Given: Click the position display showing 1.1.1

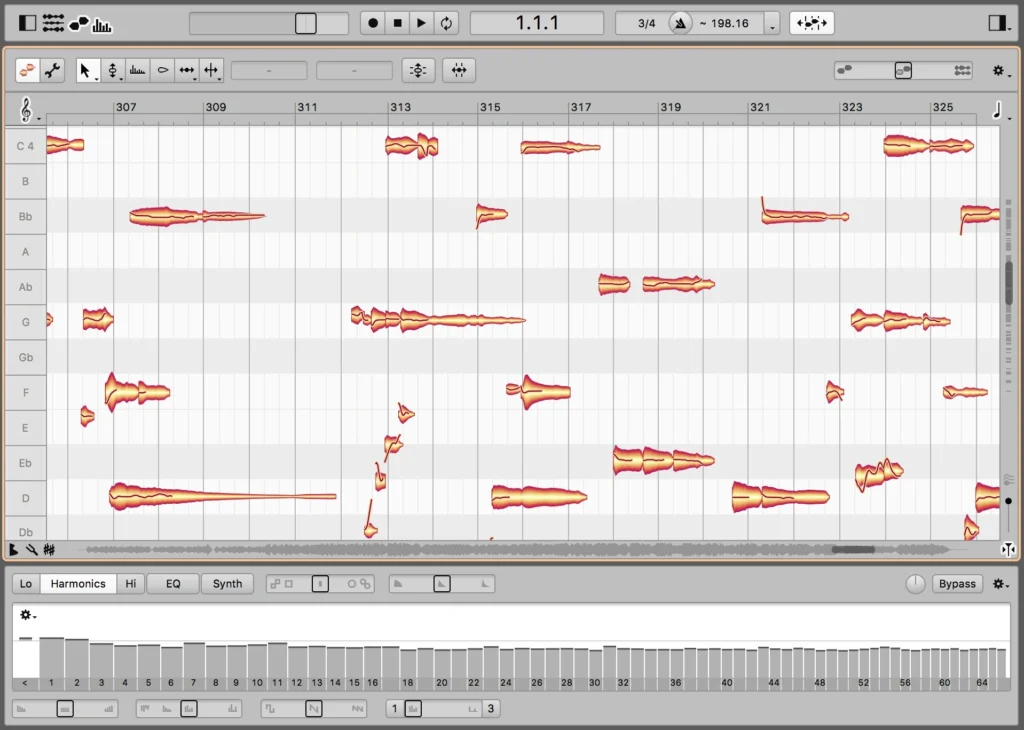Looking at the screenshot, I should coord(537,22).
